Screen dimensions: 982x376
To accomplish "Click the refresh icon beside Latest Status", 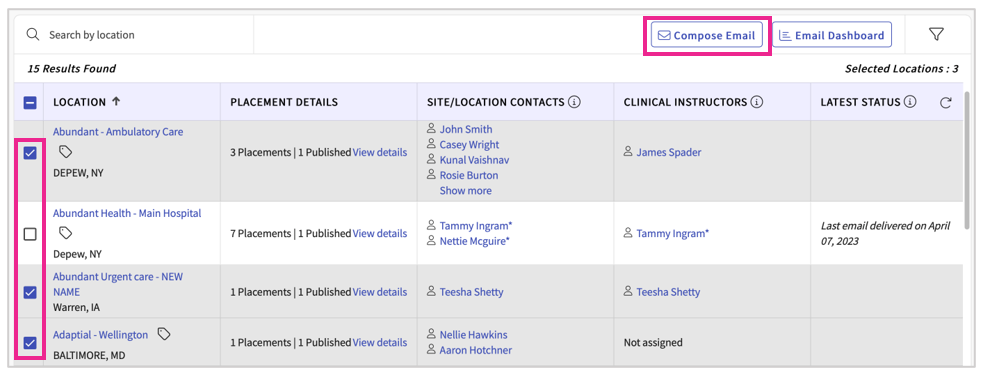I will click(946, 102).
